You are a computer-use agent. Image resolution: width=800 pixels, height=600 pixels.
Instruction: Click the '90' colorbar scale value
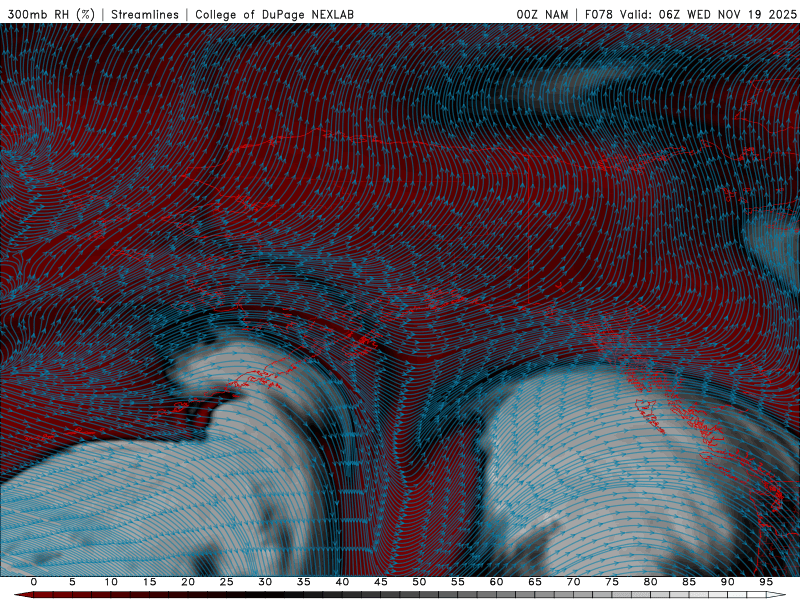728,582
